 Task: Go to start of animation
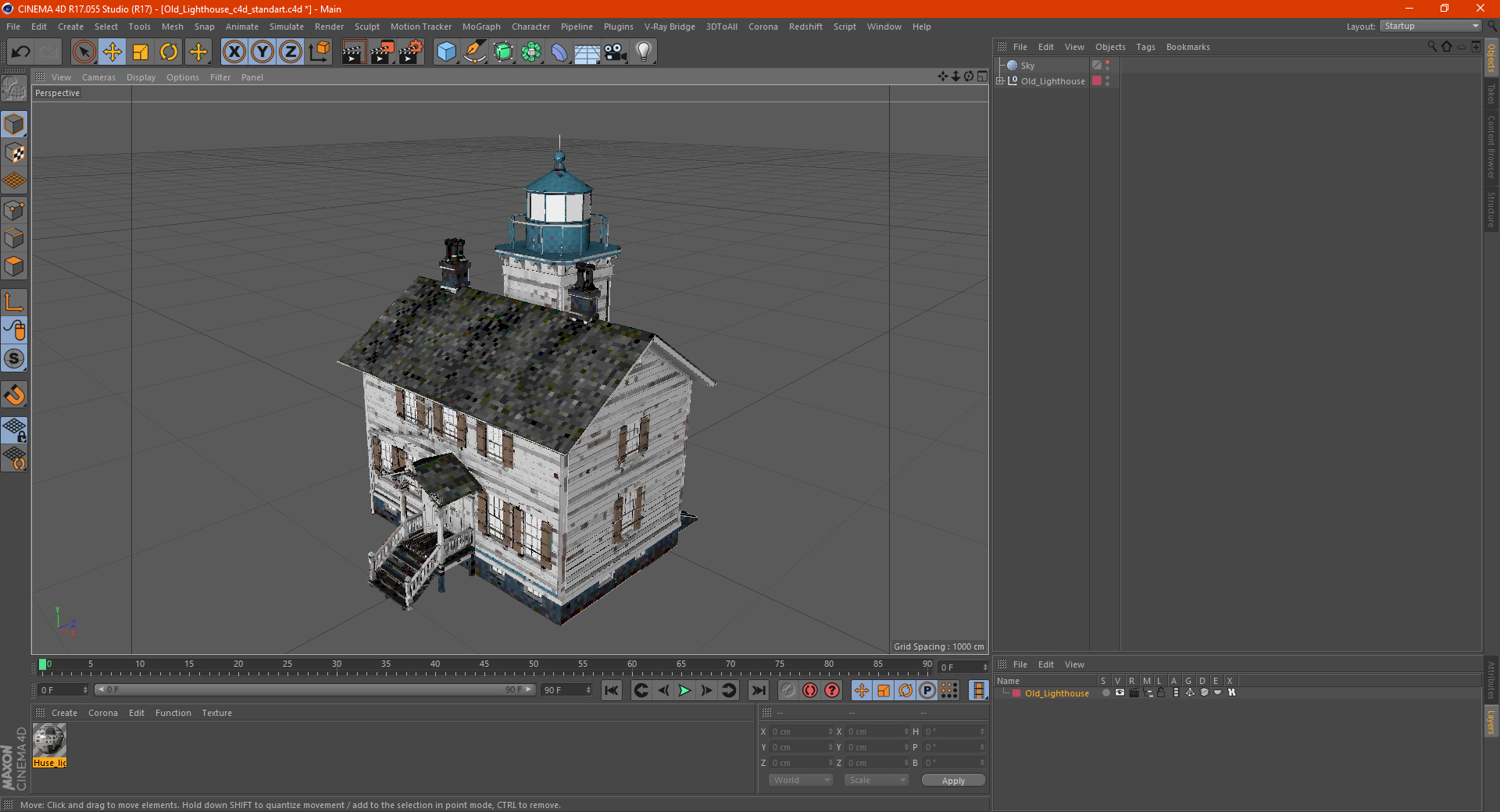pos(612,690)
